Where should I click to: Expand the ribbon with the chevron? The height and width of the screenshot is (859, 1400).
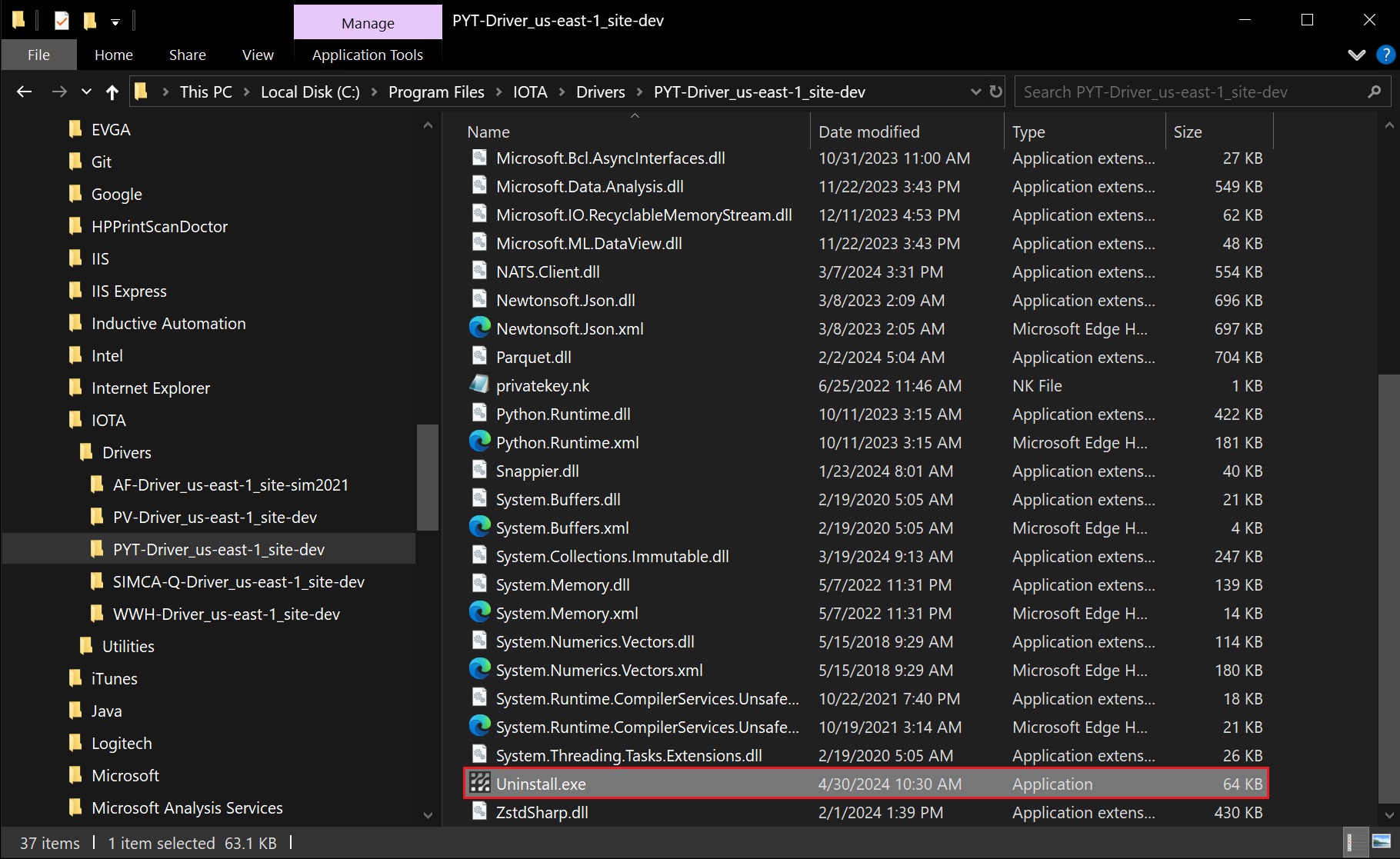click(x=1357, y=55)
